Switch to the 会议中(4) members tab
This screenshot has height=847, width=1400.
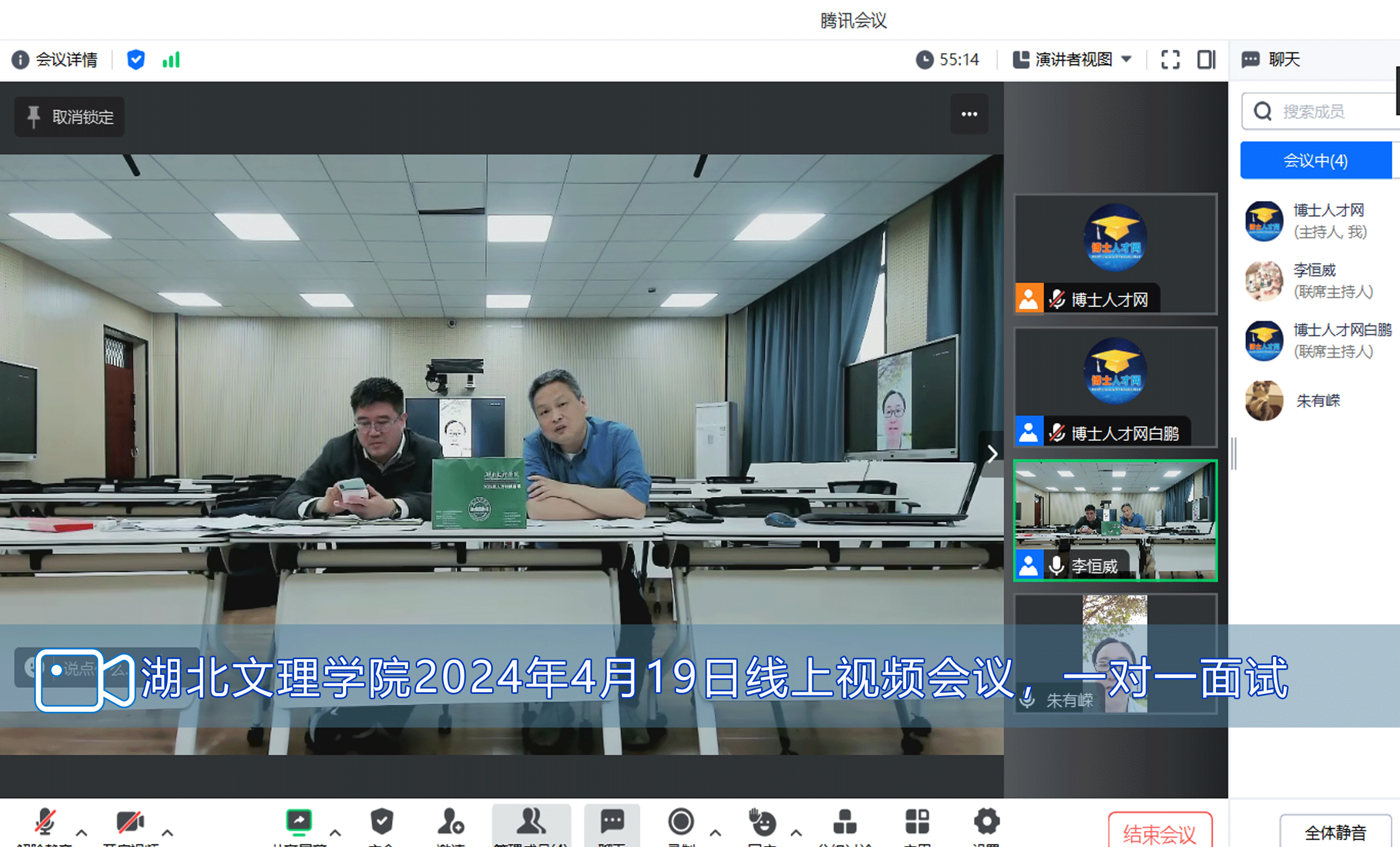1315,160
